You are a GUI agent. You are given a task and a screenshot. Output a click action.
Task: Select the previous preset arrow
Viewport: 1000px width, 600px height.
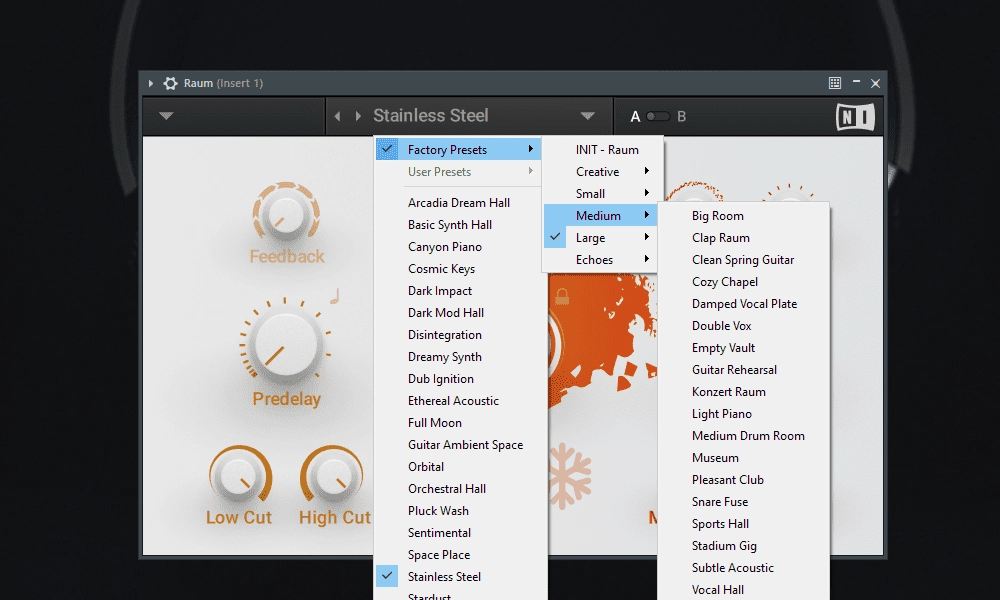[337, 116]
